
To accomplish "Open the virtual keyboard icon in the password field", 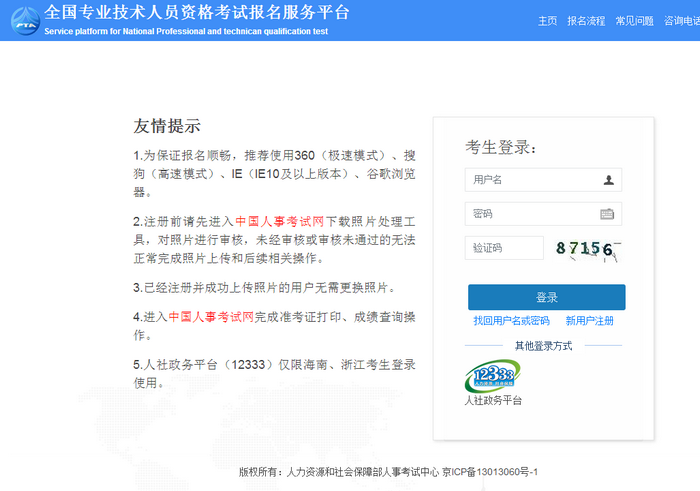I will click(607, 214).
